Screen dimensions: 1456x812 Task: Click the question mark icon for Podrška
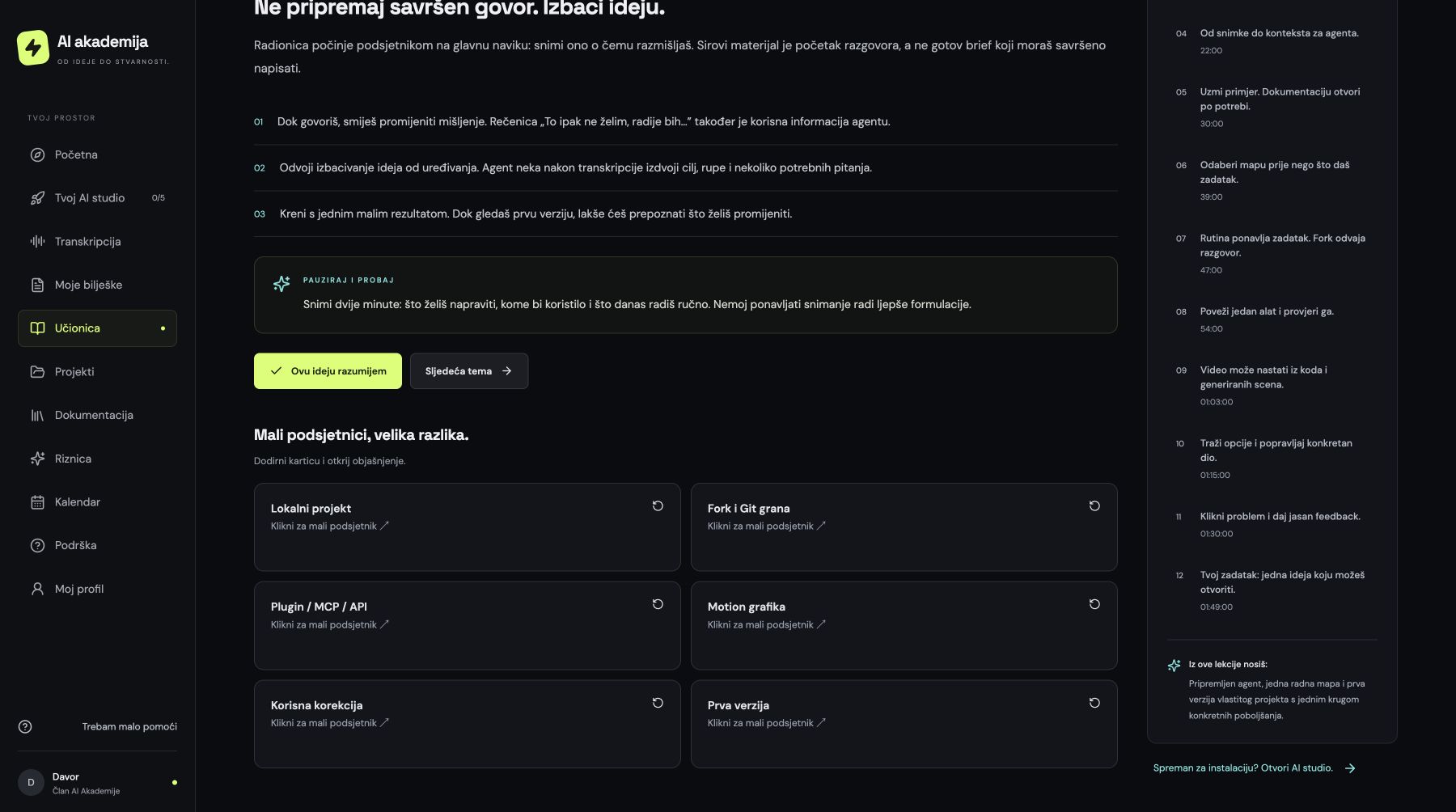pyautogui.click(x=37, y=545)
